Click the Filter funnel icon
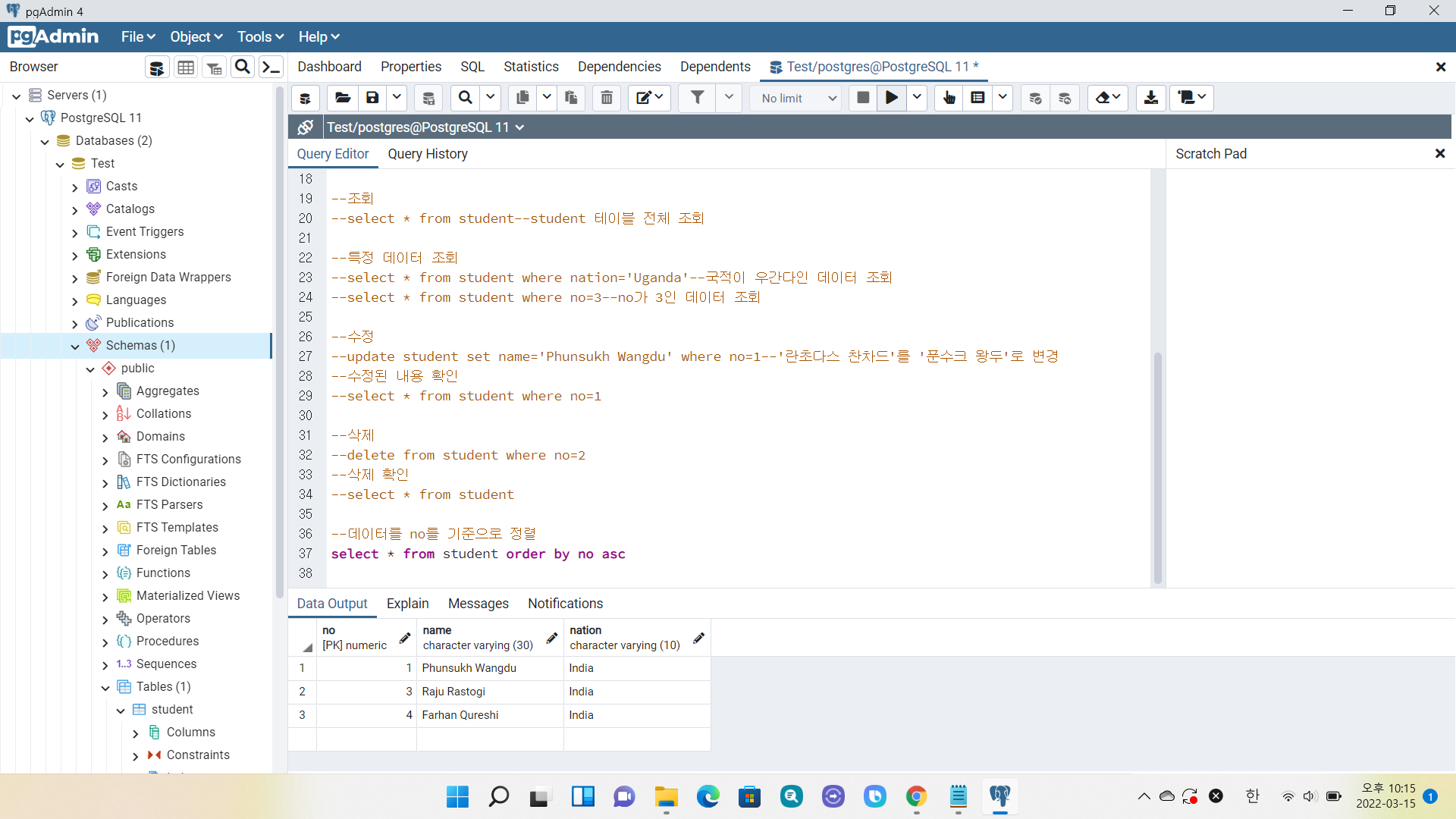Viewport: 1456px width, 819px height. 697,98
